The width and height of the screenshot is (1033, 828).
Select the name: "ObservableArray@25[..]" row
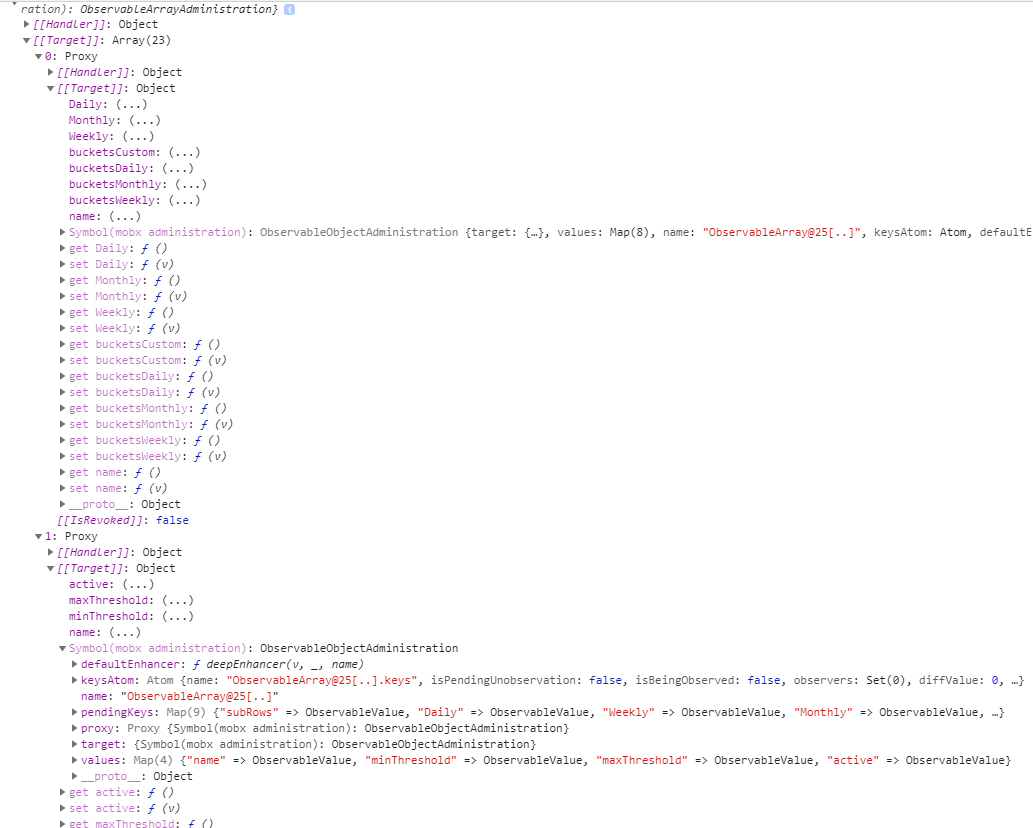pyautogui.click(x=180, y=696)
